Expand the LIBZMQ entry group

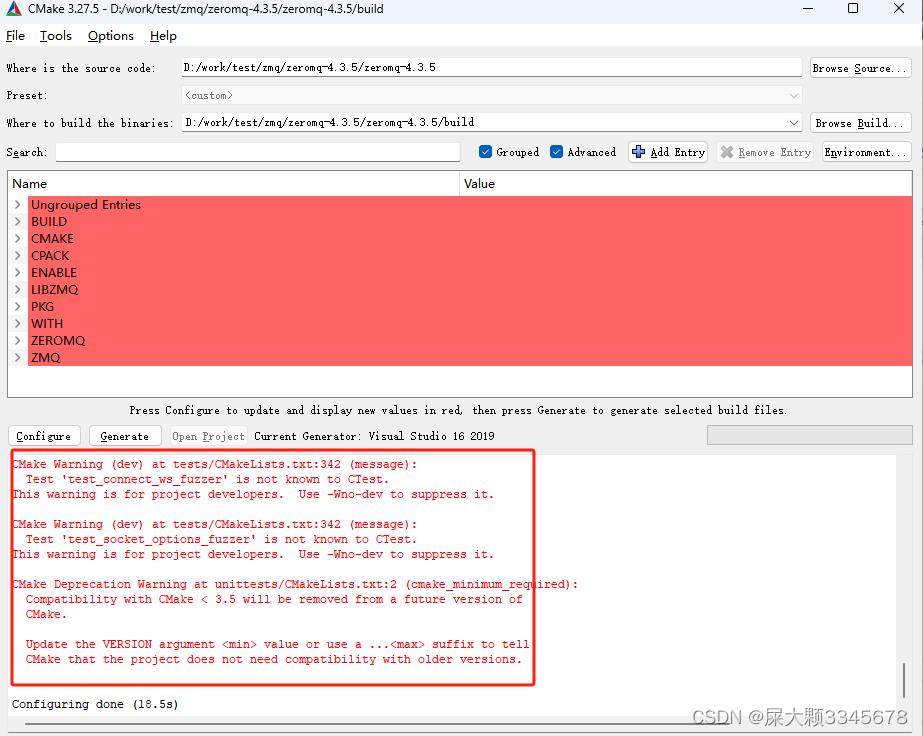click(16, 289)
